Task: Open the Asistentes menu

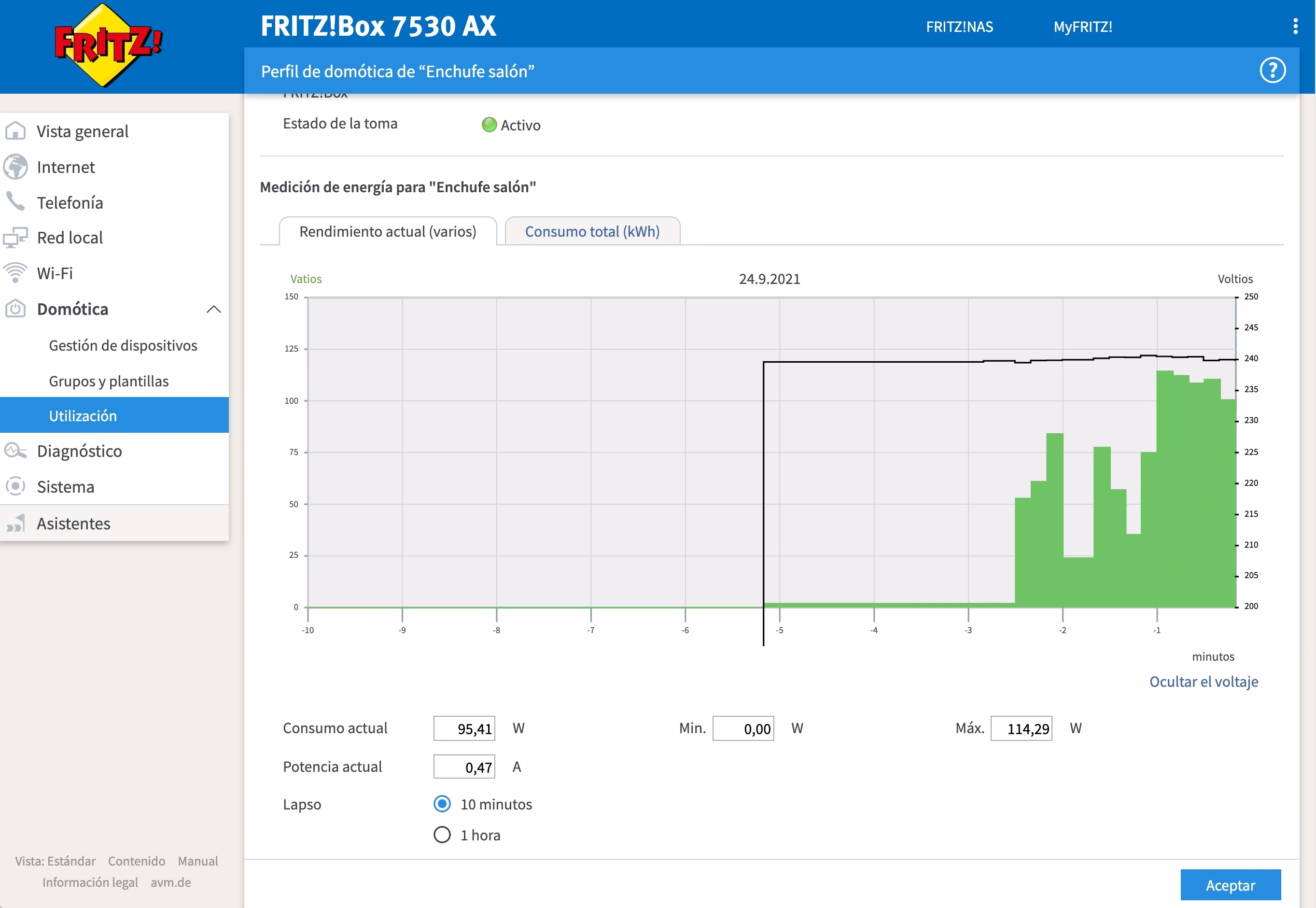Action: click(114, 523)
